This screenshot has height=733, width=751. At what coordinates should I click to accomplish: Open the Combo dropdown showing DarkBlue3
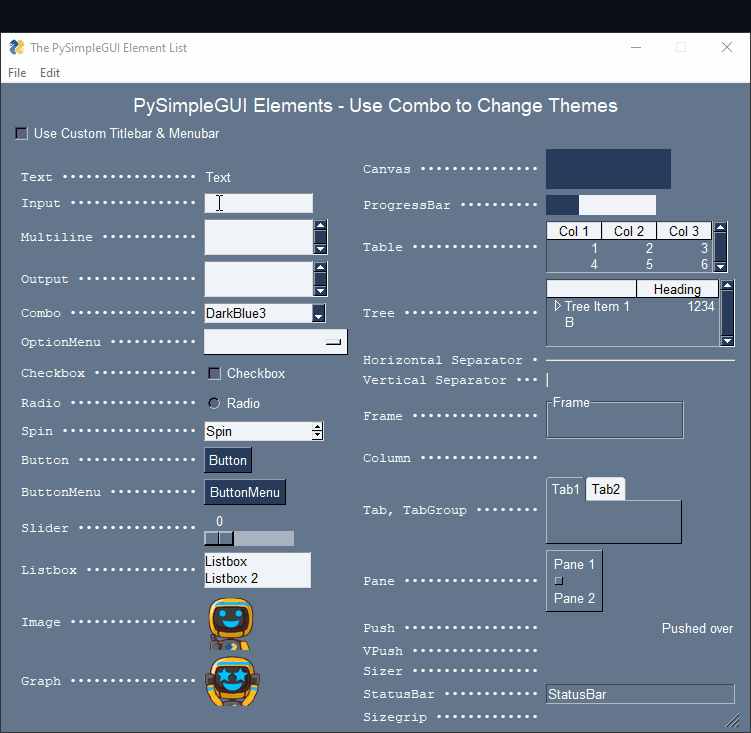click(318, 314)
